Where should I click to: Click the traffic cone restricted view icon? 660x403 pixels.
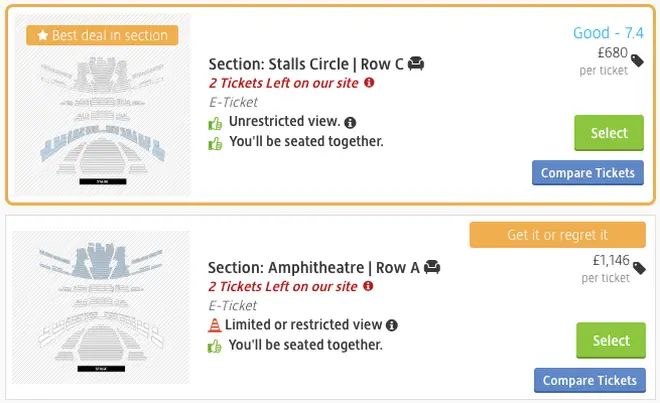(215, 325)
